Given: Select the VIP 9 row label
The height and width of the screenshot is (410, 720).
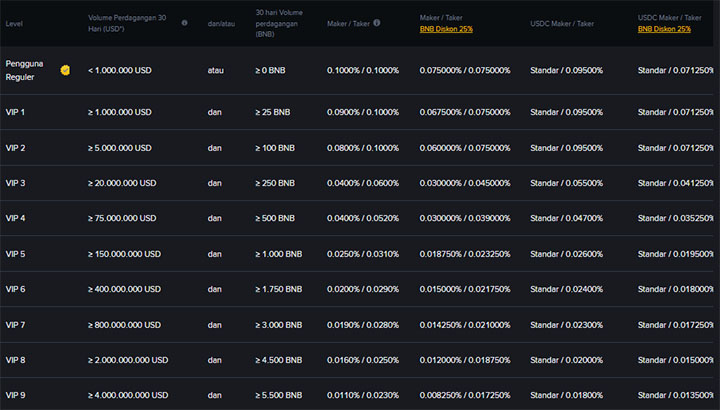Looking at the screenshot, I should point(15,395).
